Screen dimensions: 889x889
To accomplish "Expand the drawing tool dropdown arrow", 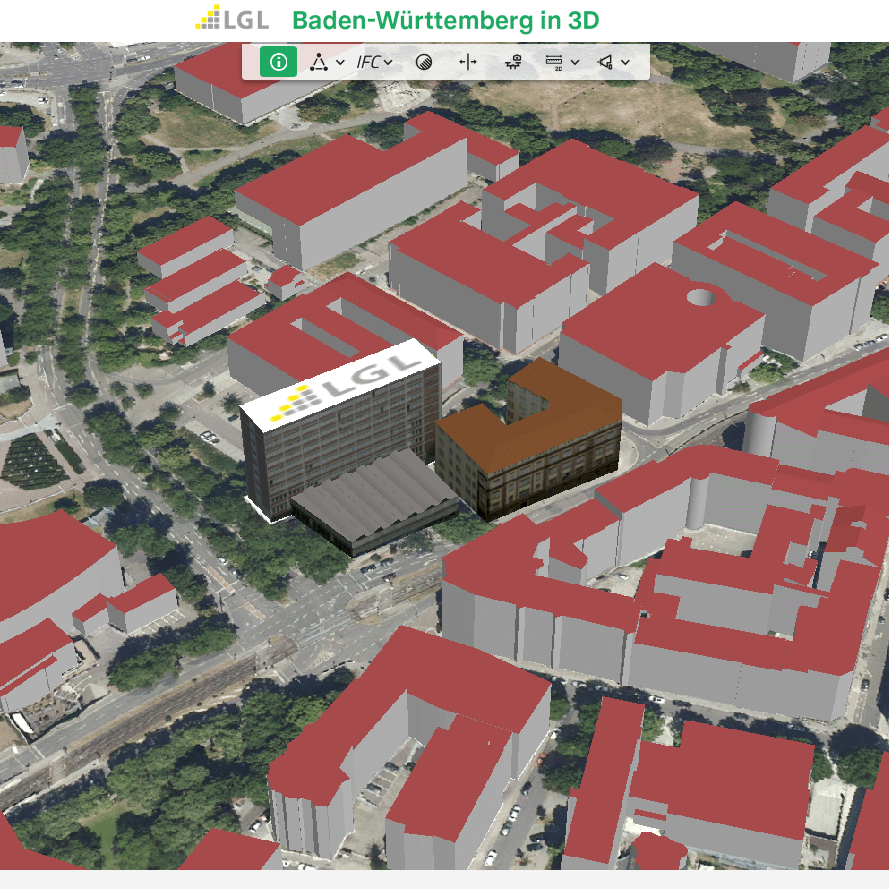I will [341, 62].
